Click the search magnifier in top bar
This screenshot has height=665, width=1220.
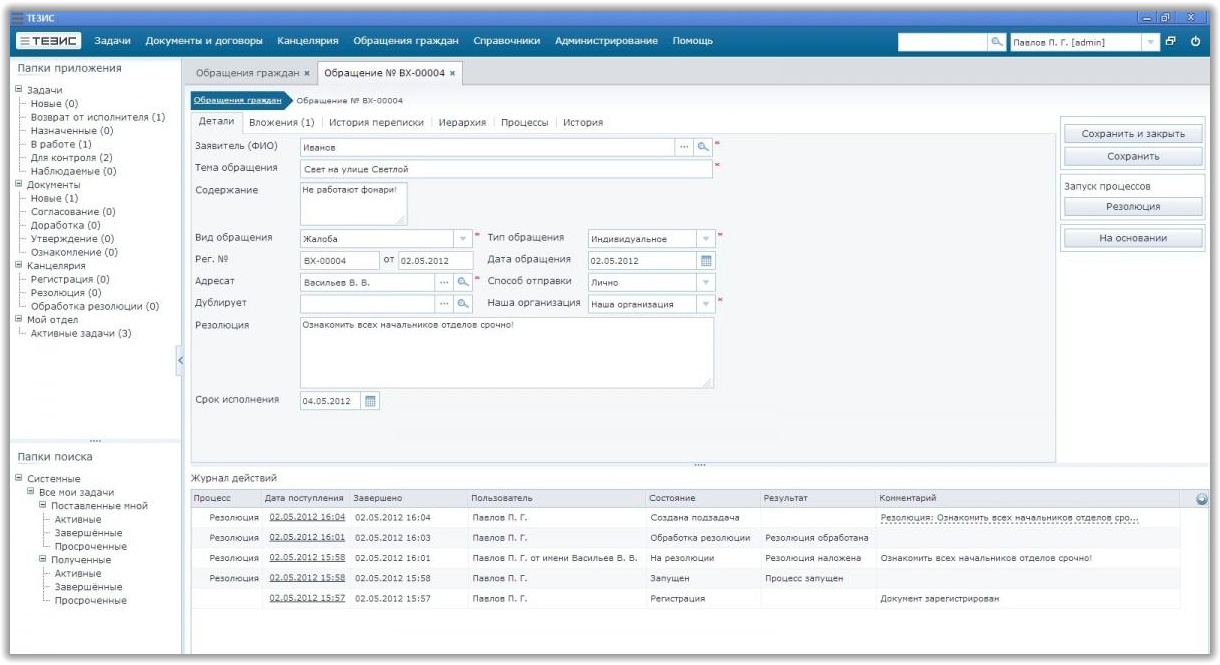[x=996, y=42]
